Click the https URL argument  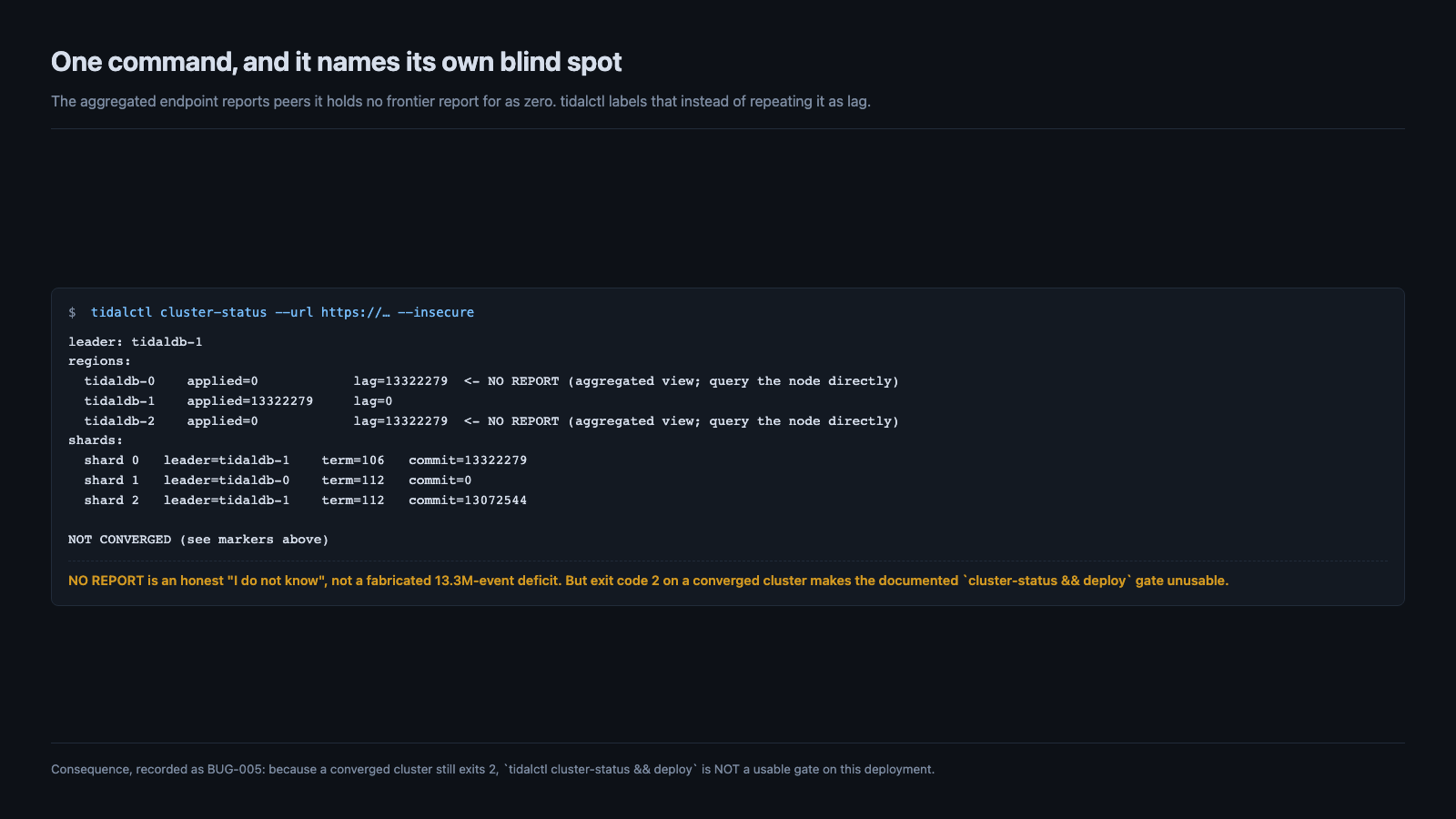[x=356, y=312]
